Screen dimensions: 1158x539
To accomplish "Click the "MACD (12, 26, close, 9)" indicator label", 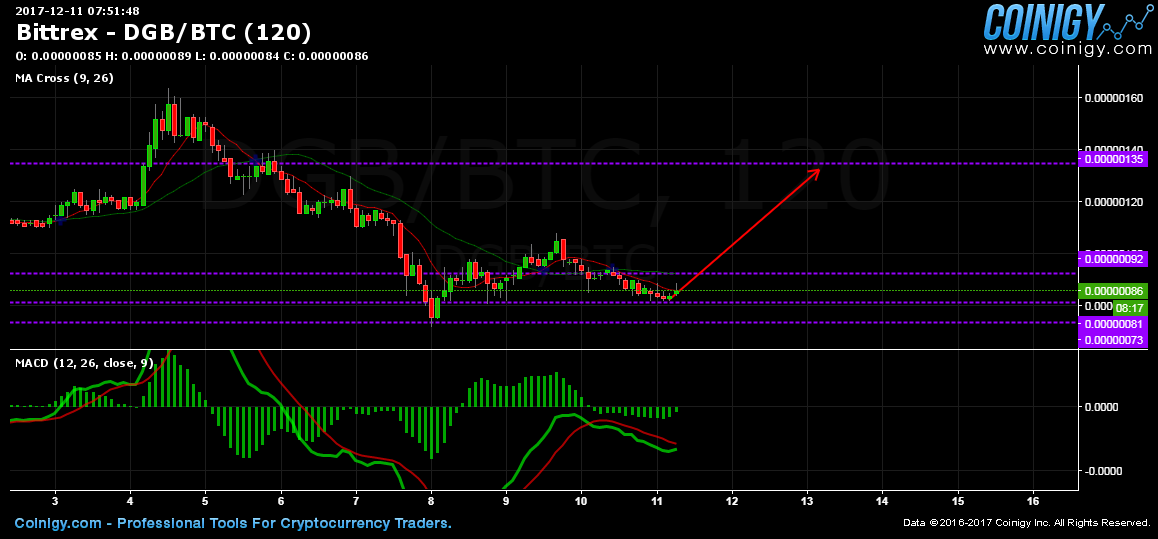I will (84, 363).
